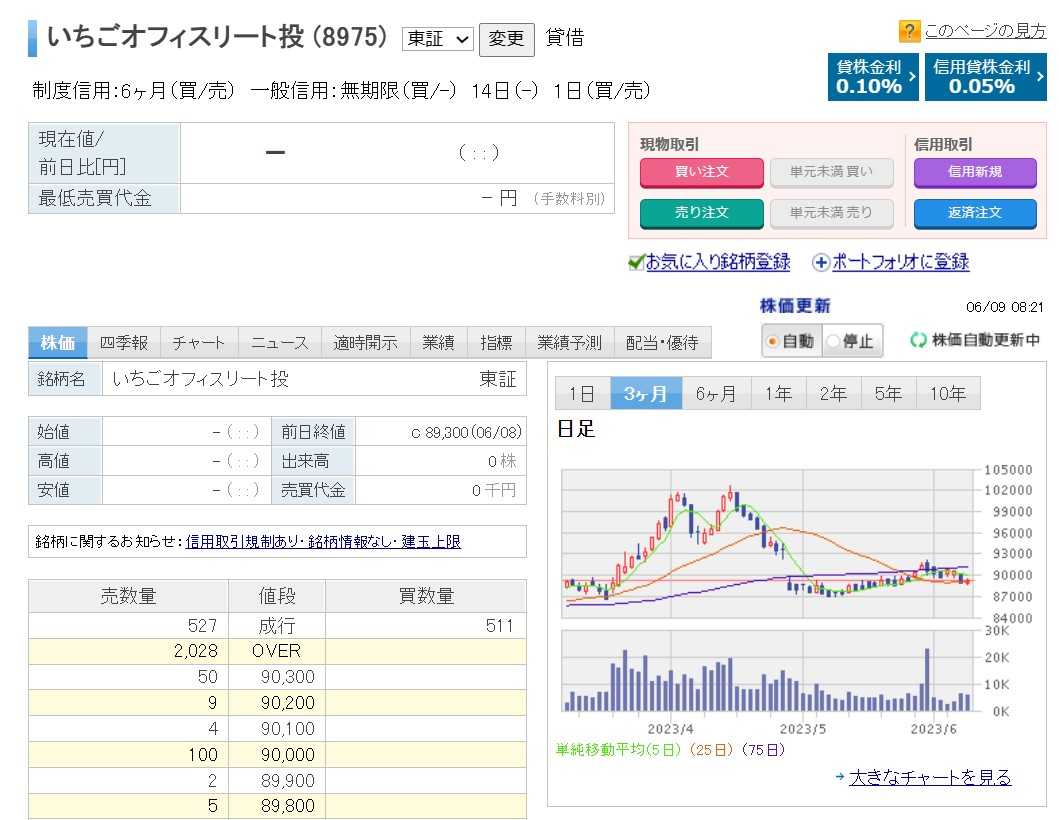Open the このページの見方 link
Viewport: 1059px width, 820px height.
(985, 31)
